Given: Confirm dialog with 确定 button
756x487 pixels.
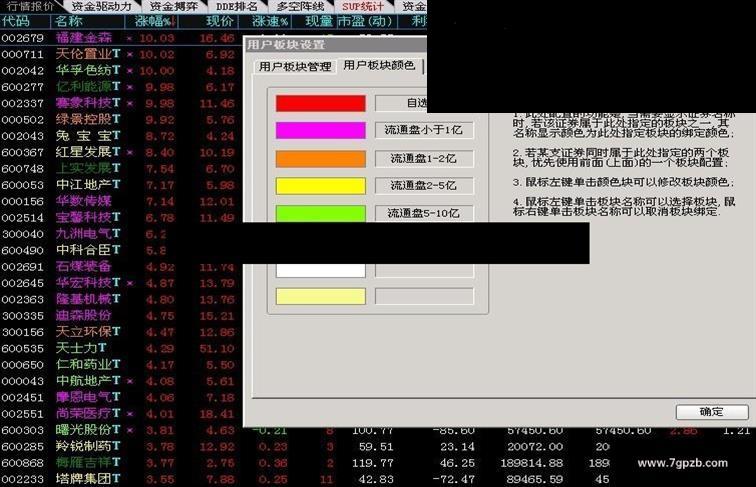Looking at the screenshot, I should click(x=712, y=412).
